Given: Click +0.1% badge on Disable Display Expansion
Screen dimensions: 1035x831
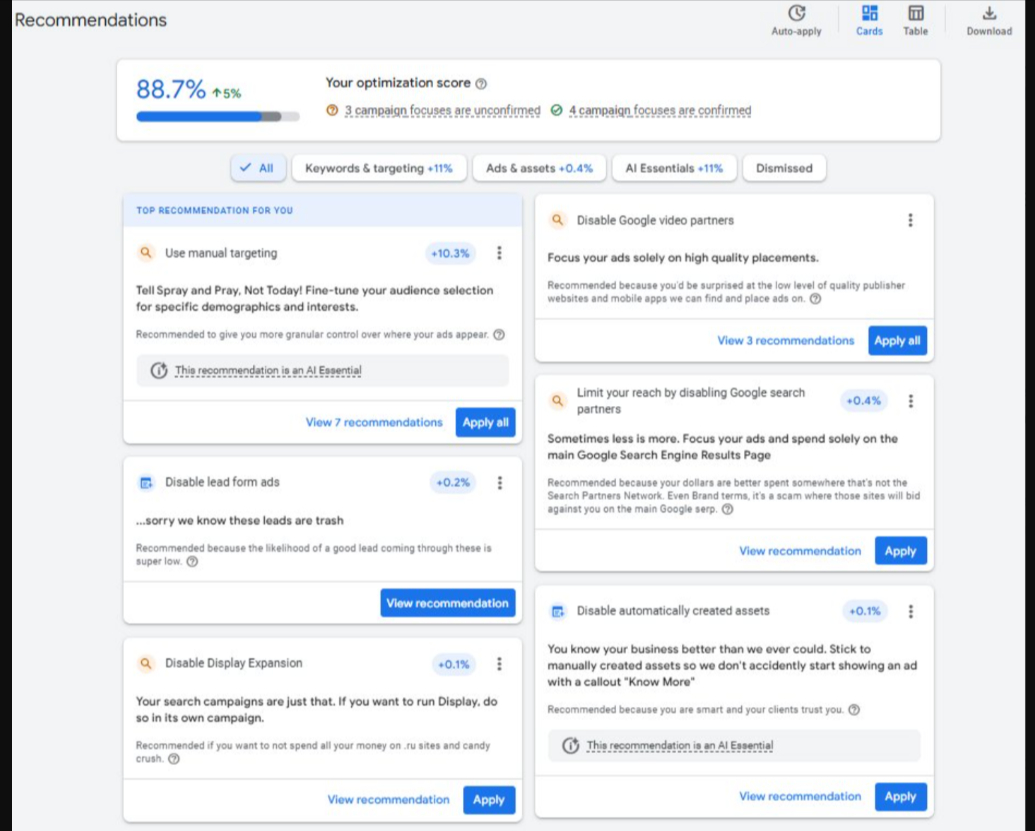Looking at the screenshot, I should 454,664.
